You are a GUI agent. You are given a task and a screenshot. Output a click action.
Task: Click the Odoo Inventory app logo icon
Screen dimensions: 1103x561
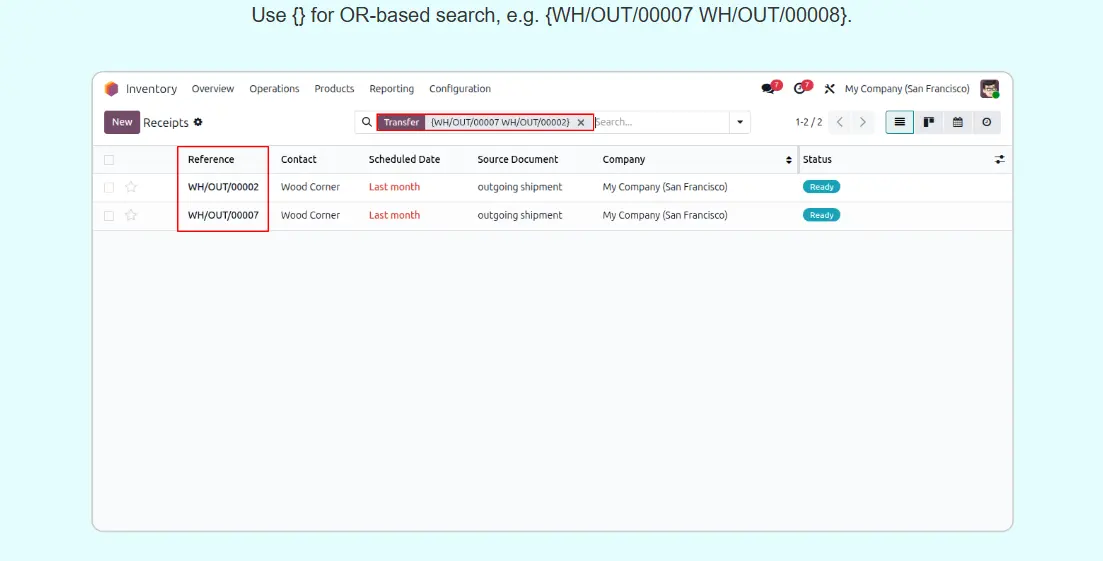(111, 89)
